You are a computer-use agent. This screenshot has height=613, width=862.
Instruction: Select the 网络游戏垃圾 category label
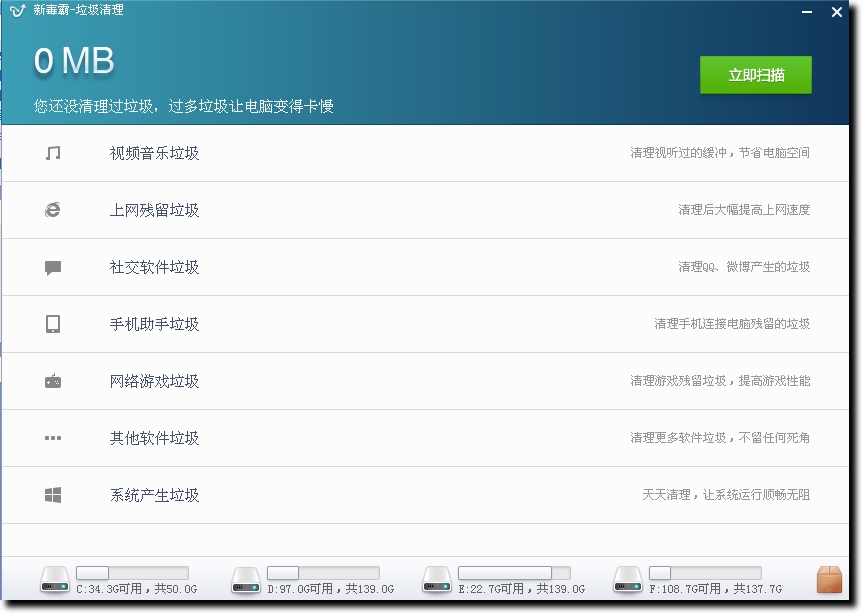pos(154,382)
